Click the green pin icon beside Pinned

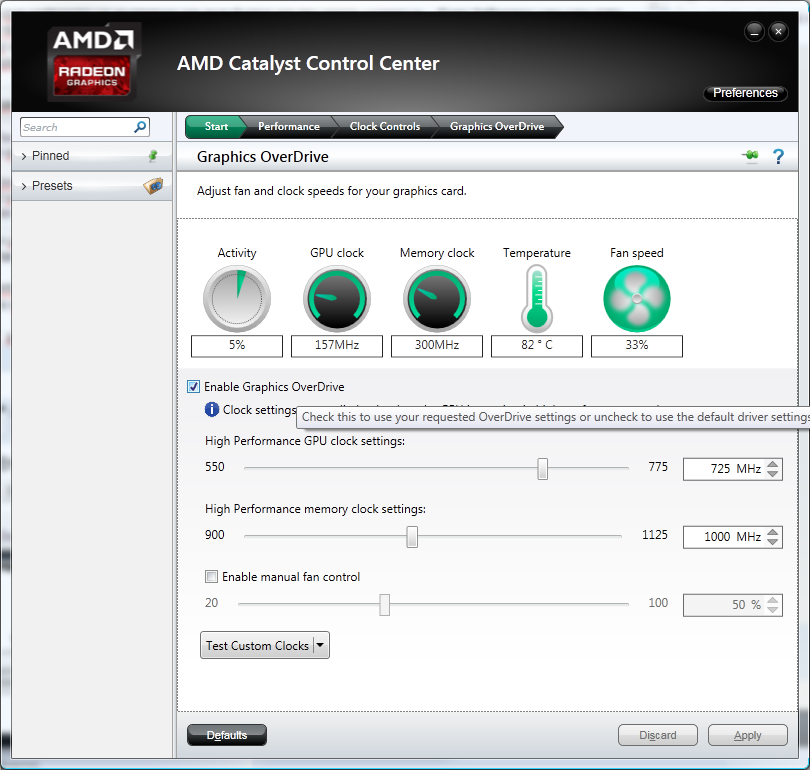click(153, 155)
